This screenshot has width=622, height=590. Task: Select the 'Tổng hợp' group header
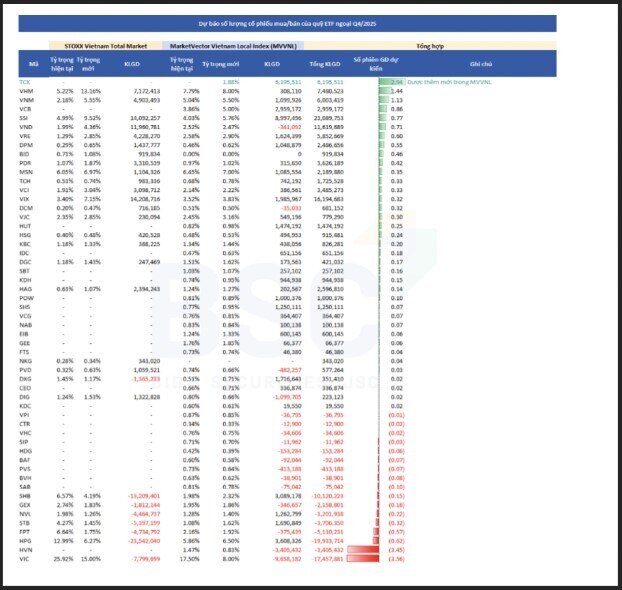point(430,46)
